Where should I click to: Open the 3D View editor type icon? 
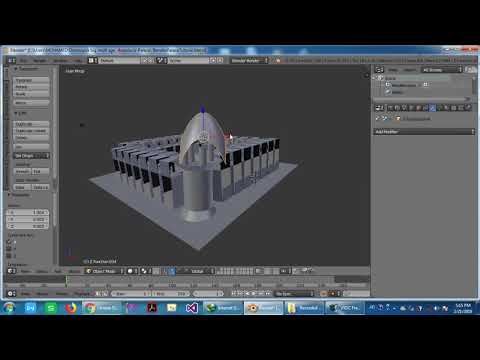tap(11, 271)
